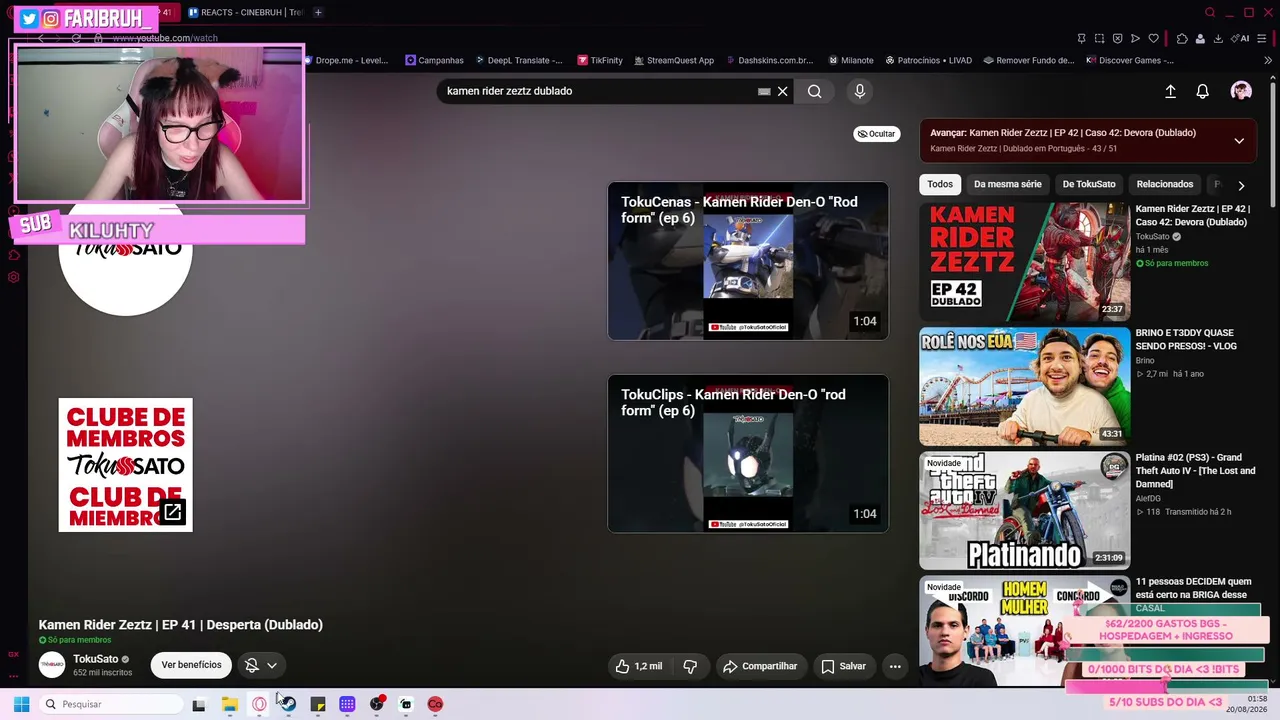This screenshot has width=1280, height=720.
Task: Open Opera GX from the taskbar
Action: (x=259, y=704)
